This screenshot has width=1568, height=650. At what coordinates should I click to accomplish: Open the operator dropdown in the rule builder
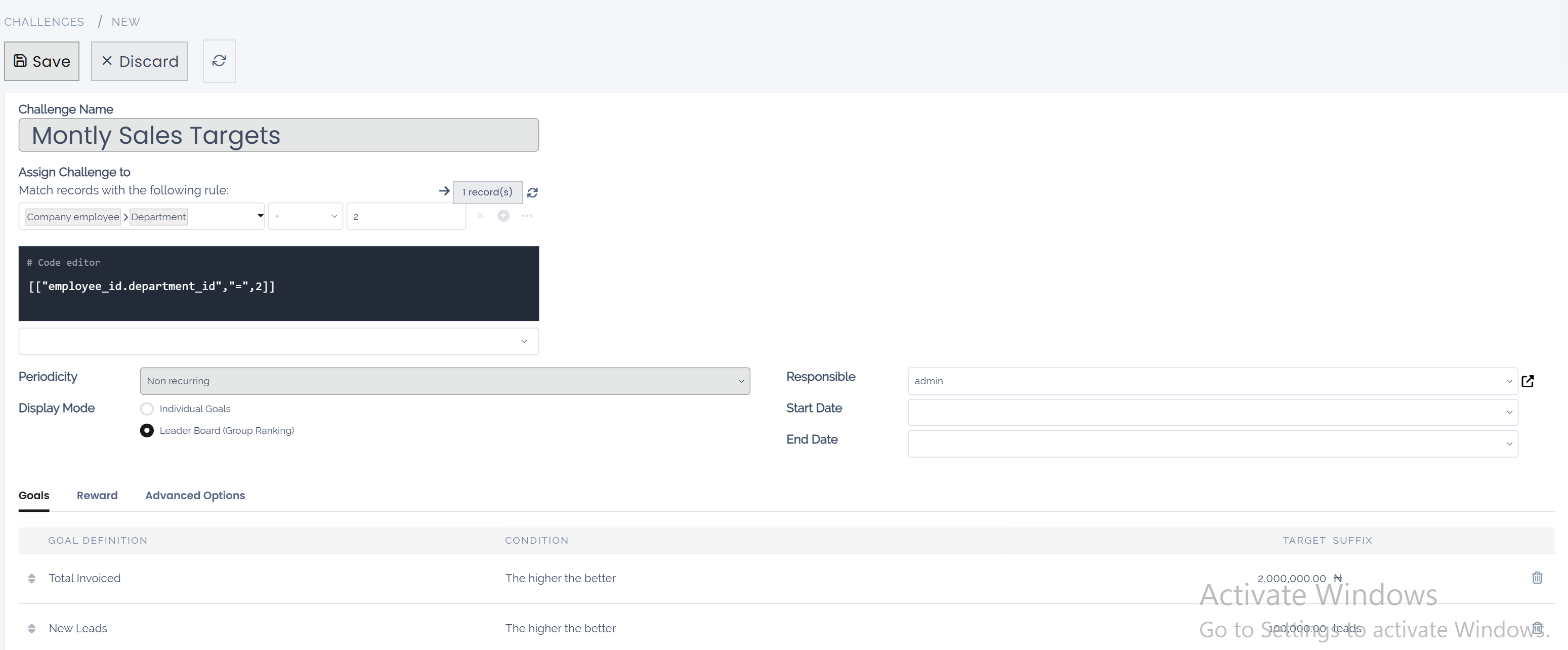click(x=306, y=216)
